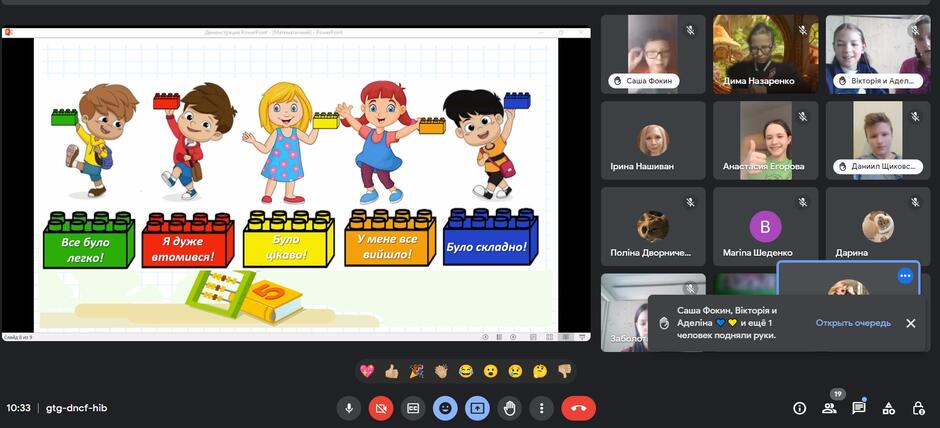Send the surprised face reaction
This screenshot has height=428, width=940.
(490, 371)
